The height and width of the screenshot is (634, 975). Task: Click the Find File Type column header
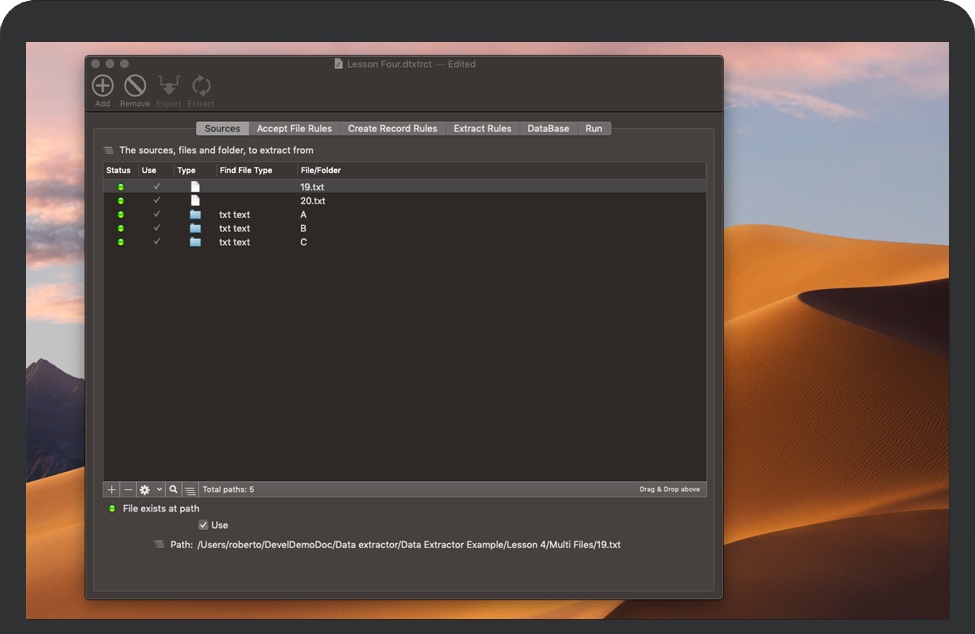246,170
